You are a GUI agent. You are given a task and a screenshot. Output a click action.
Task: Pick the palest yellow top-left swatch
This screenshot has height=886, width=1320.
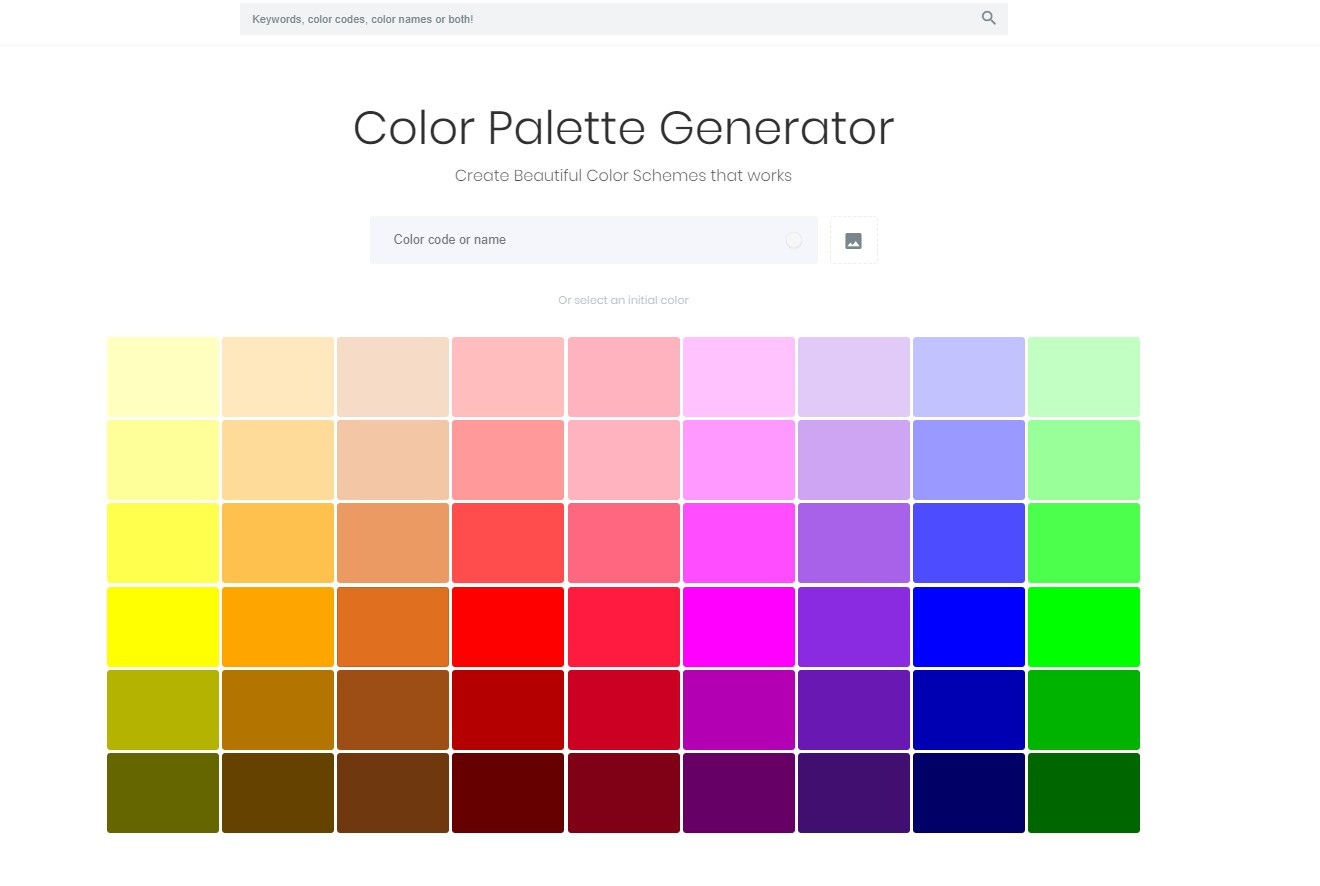point(163,377)
